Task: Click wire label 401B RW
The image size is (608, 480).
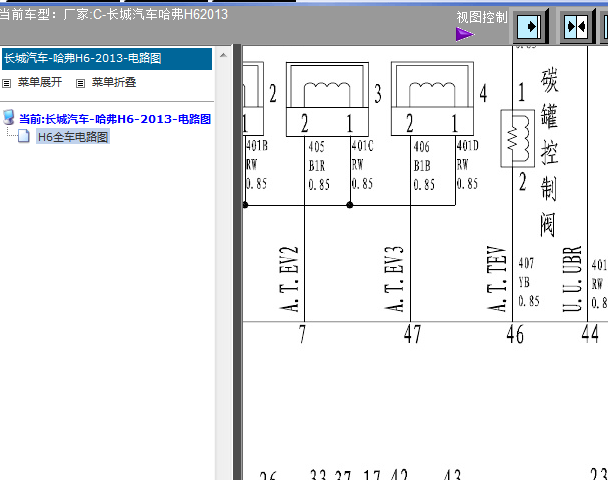Action: (257, 165)
